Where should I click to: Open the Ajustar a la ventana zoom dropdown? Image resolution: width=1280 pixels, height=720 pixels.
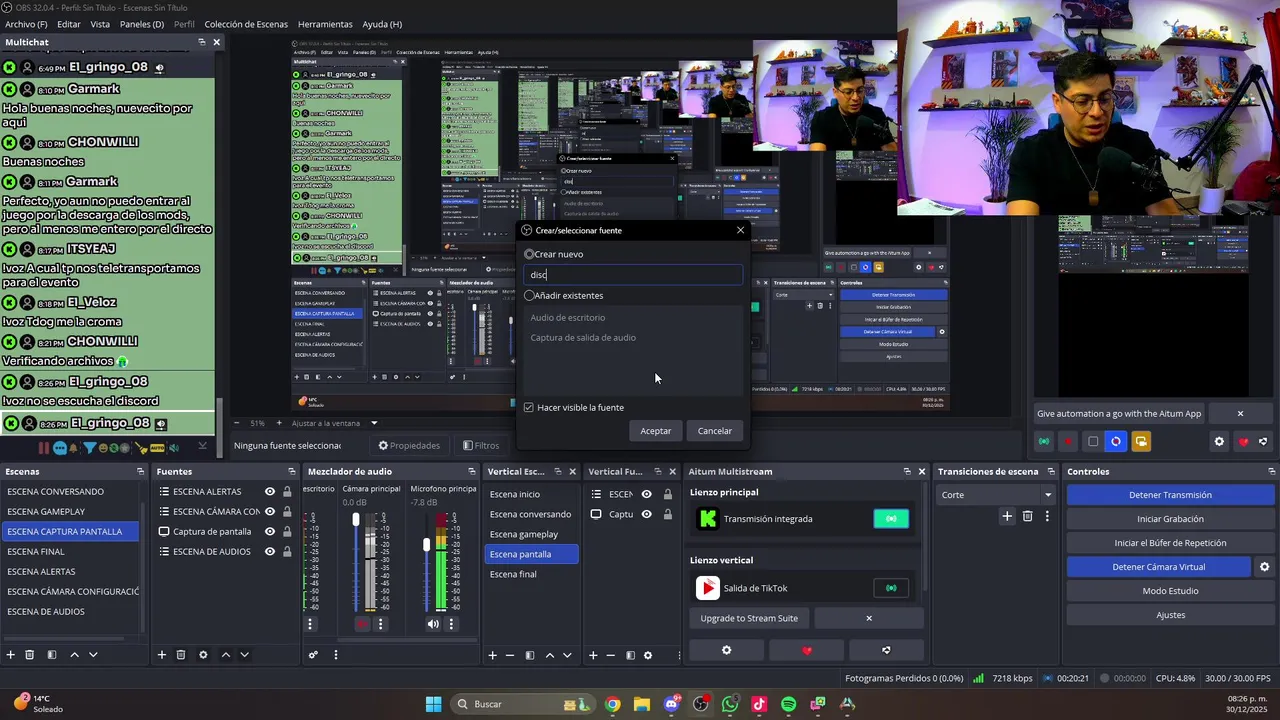[x=335, y=423]
